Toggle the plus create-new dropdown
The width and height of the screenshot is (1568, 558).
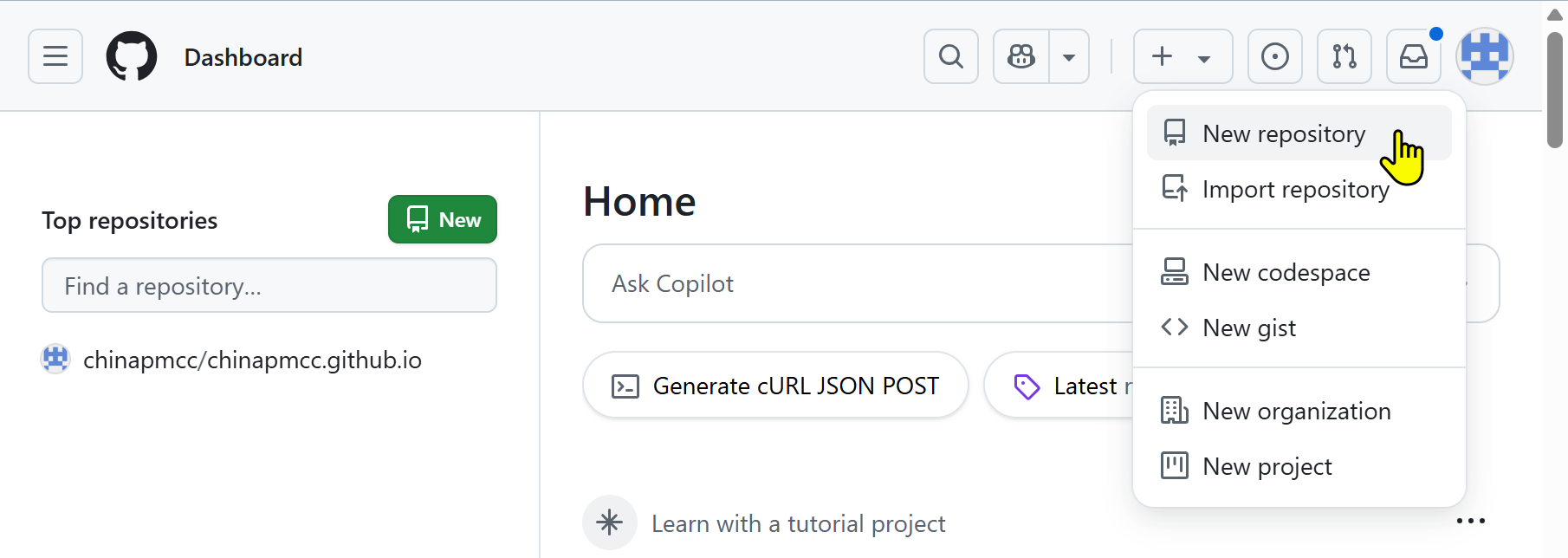click(1182, 56)
